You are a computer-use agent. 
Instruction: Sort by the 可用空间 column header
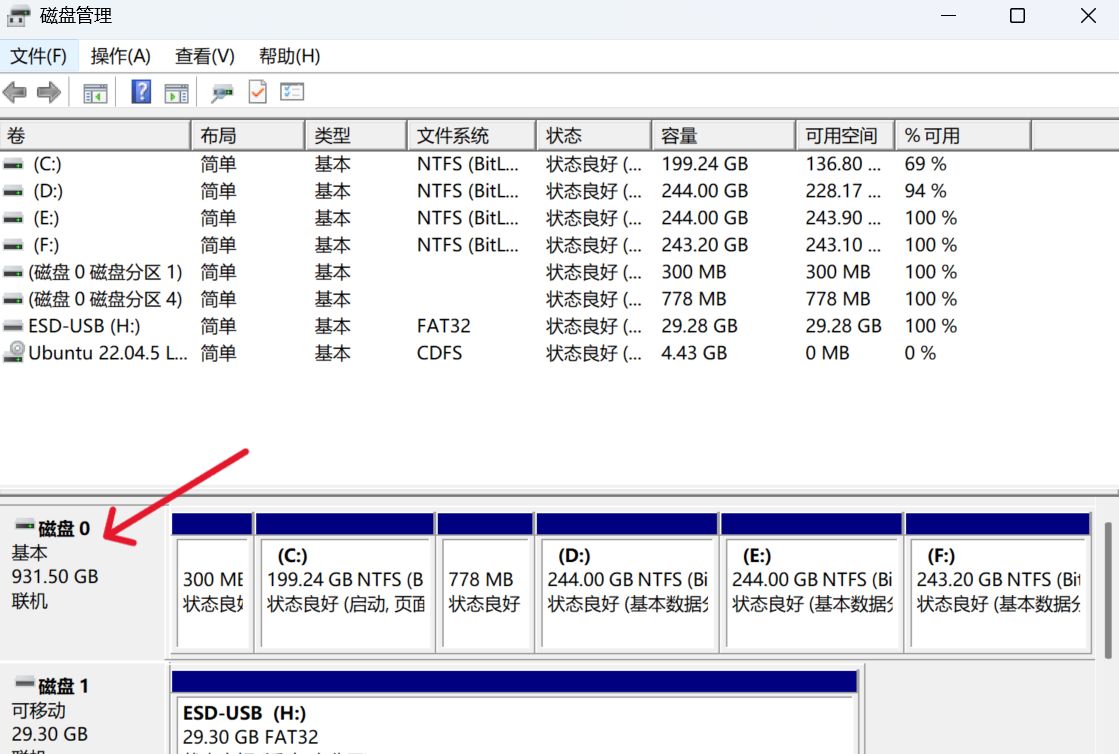846,136
